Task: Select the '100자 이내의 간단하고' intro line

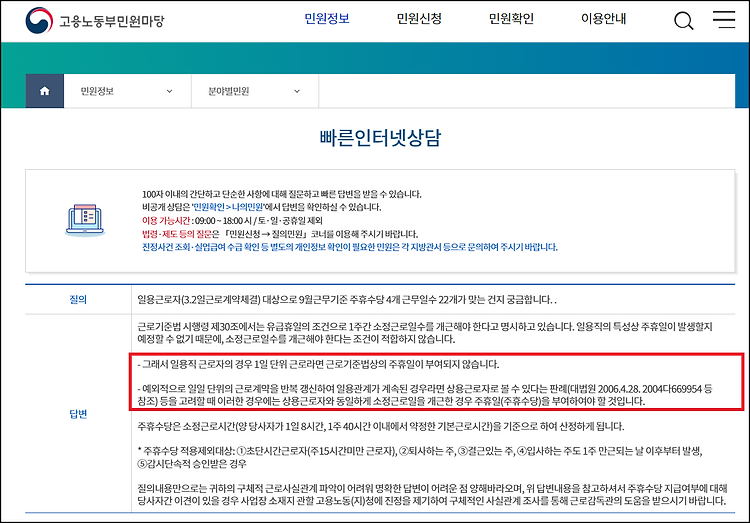Action: coord(282,194)
